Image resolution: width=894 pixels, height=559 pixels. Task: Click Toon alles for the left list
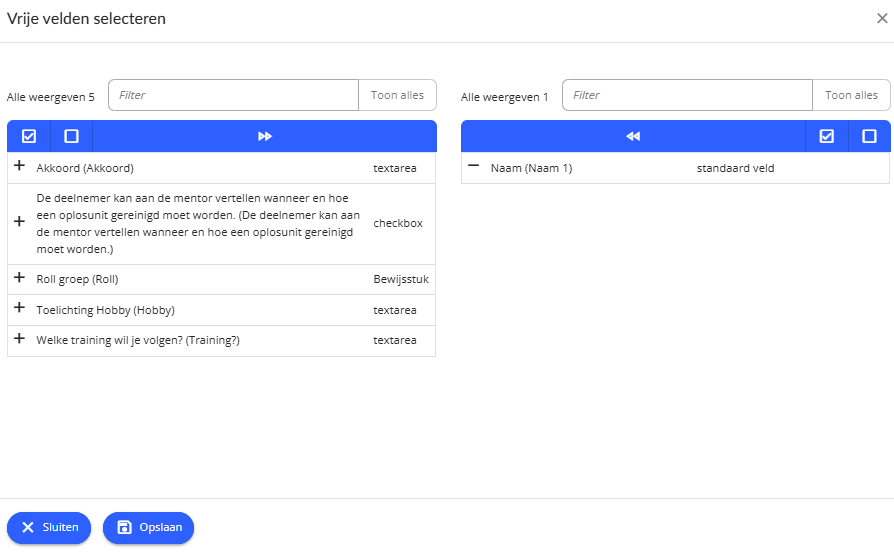397,95
